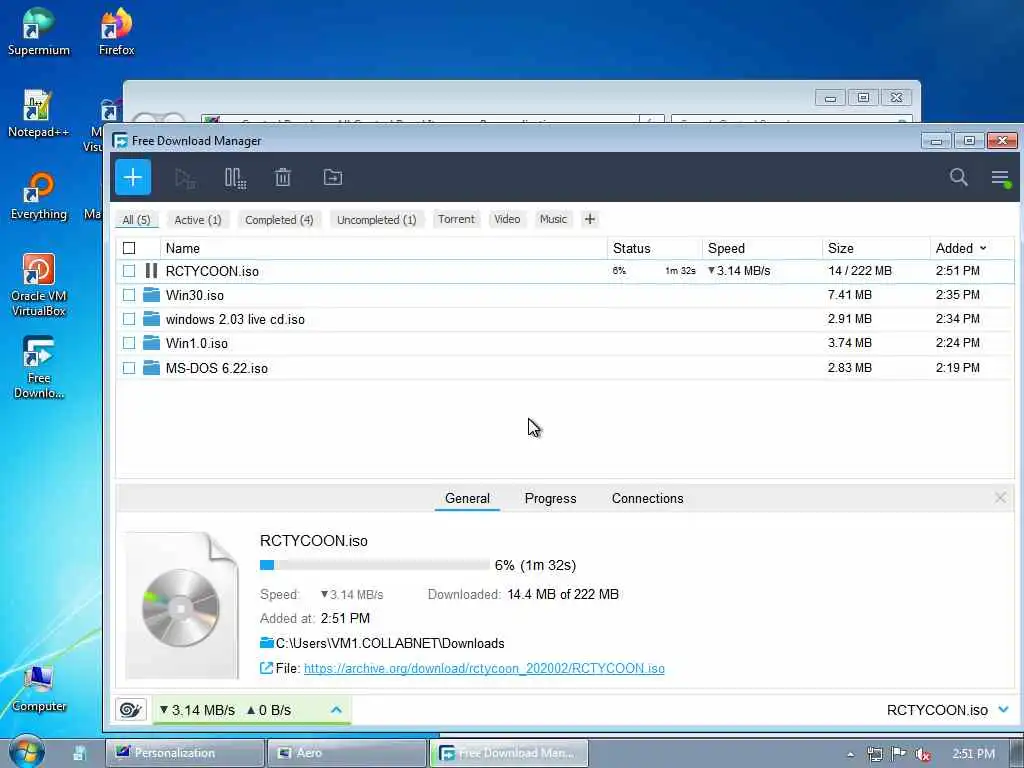The width and height of the screenshot is (1024, 768).
Task: Click the folder icon beside windows 2.03 live cd.iso
Action: tap(152, 319)
